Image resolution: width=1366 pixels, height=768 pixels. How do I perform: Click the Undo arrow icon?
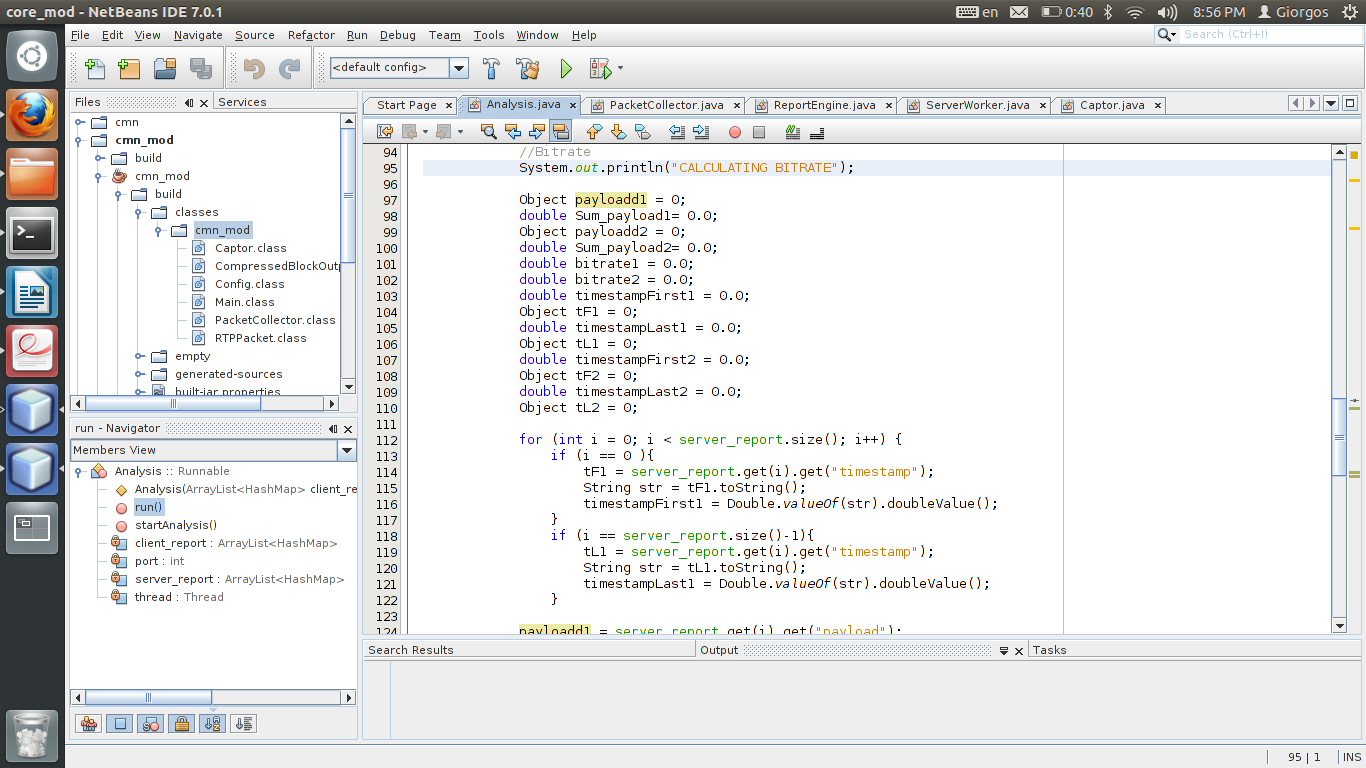pyautogui.click(x=254, y=69)
